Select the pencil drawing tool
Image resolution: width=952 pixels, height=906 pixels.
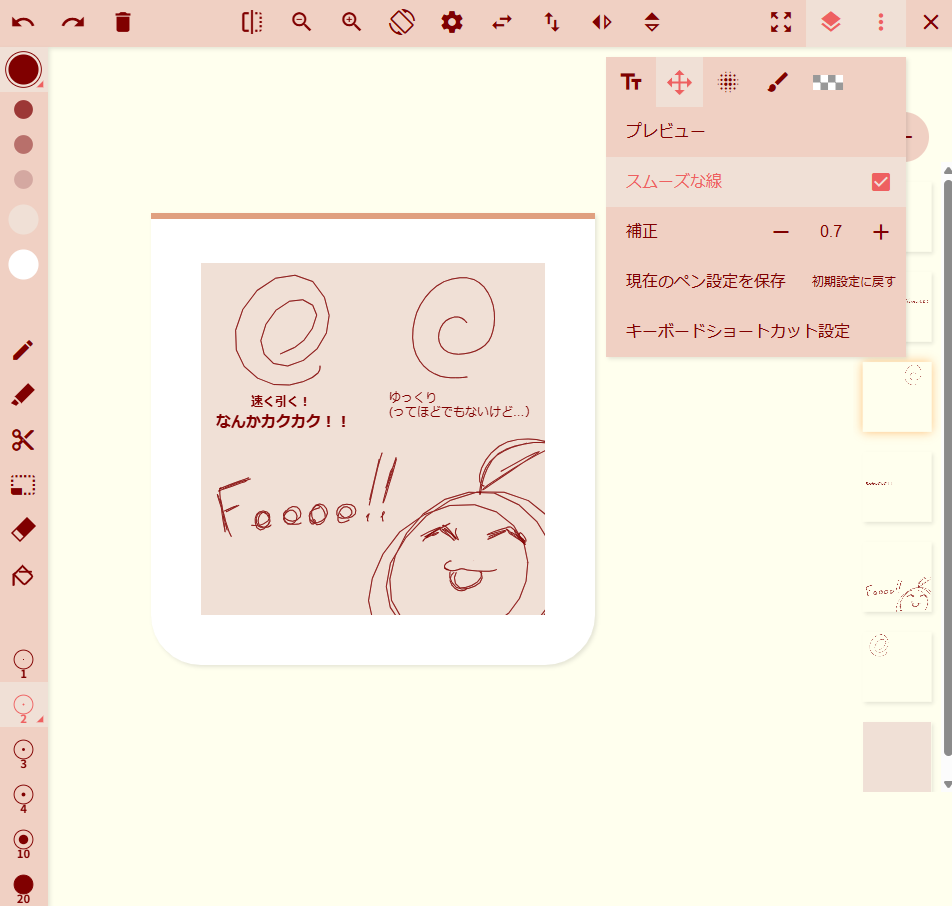coord(23,350)
